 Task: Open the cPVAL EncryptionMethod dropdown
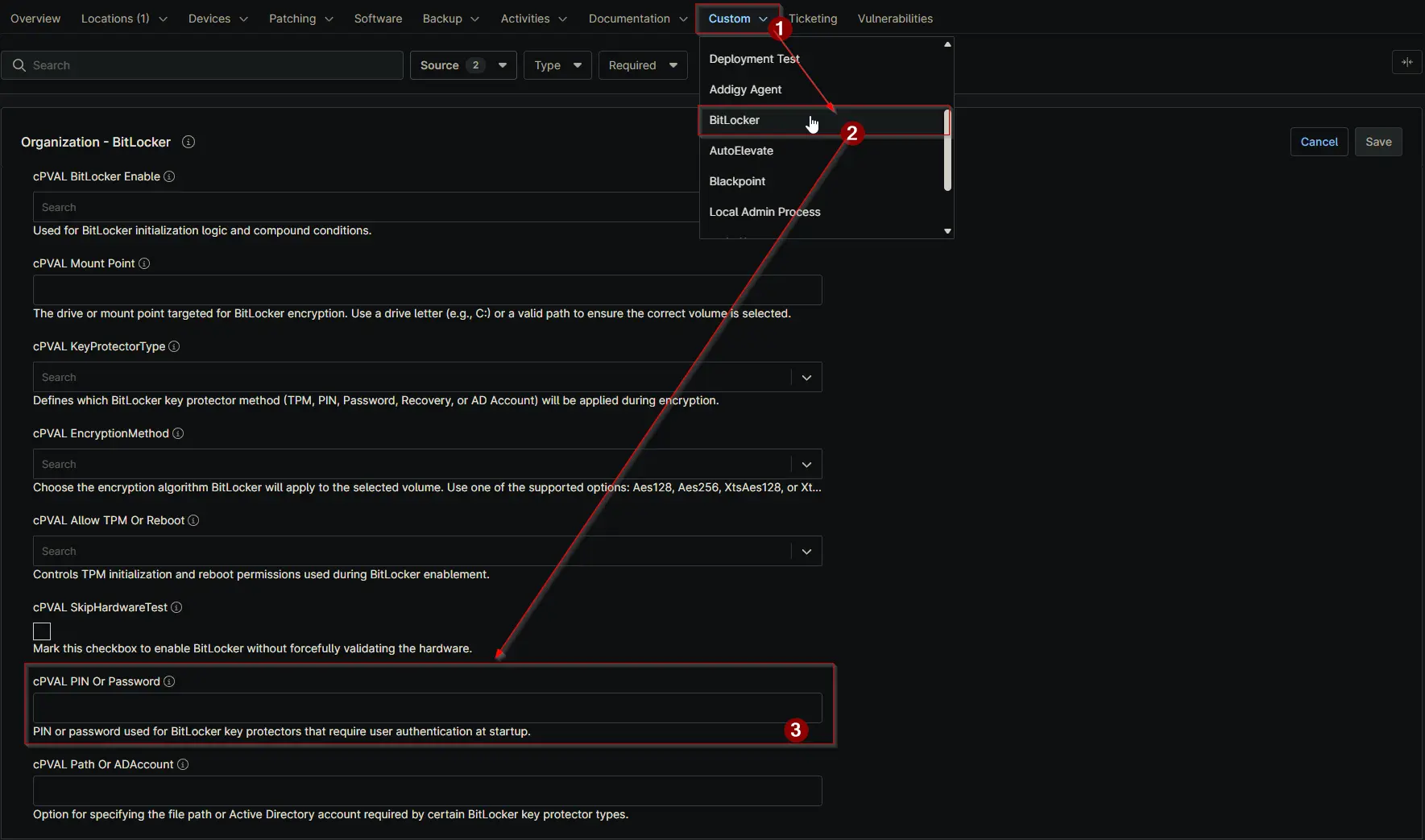click(806, 465)
